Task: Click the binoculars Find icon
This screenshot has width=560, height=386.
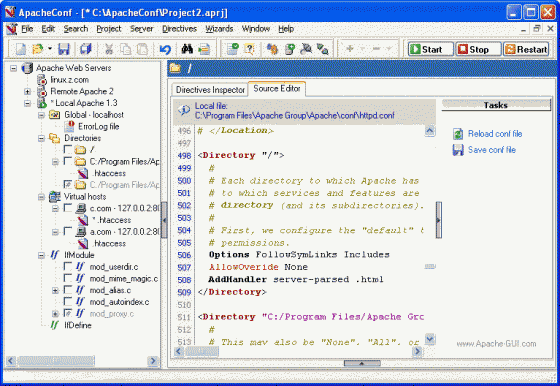Action: pos(187,49)
